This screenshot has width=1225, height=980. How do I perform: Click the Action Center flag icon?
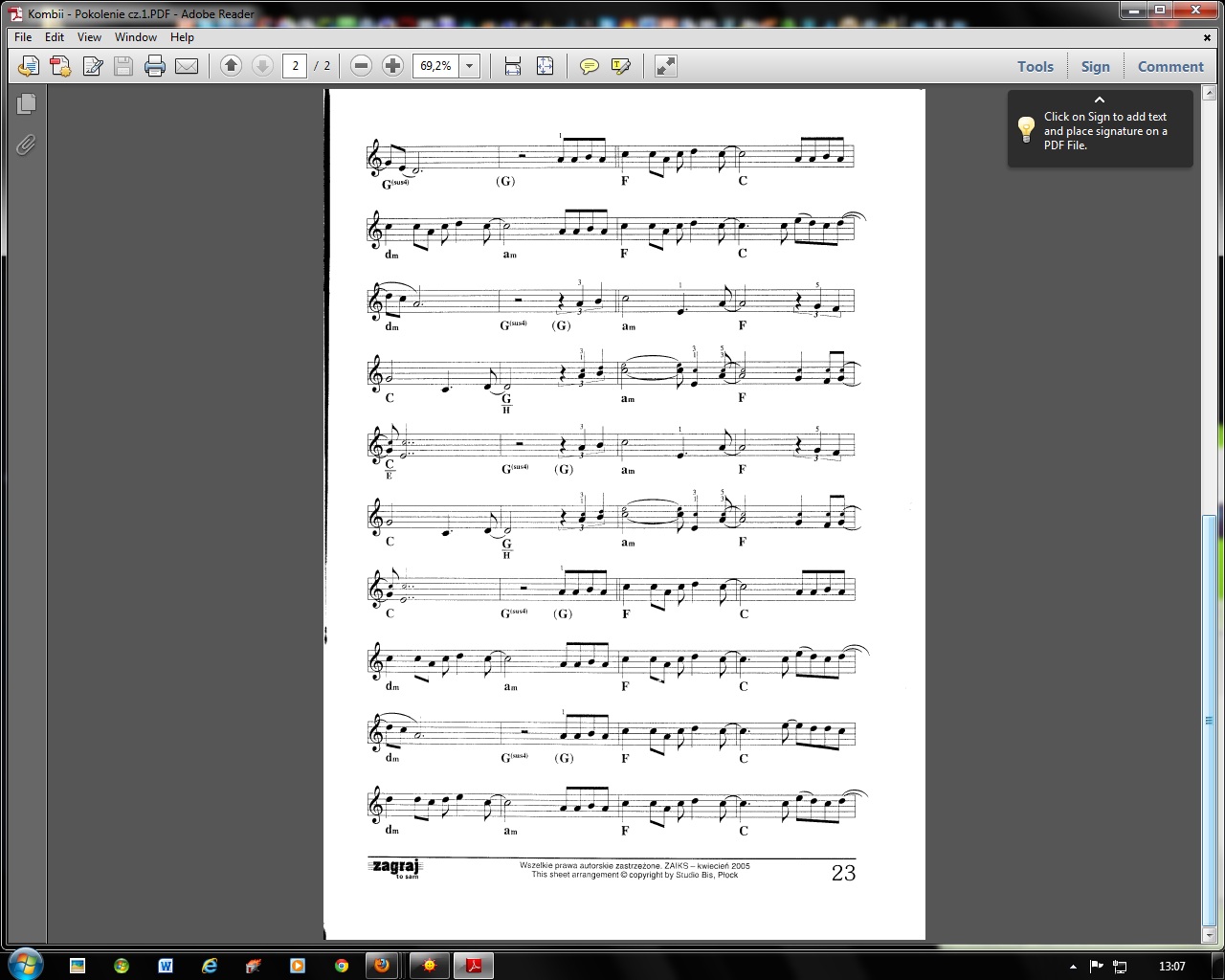(x=1097, y=967)
